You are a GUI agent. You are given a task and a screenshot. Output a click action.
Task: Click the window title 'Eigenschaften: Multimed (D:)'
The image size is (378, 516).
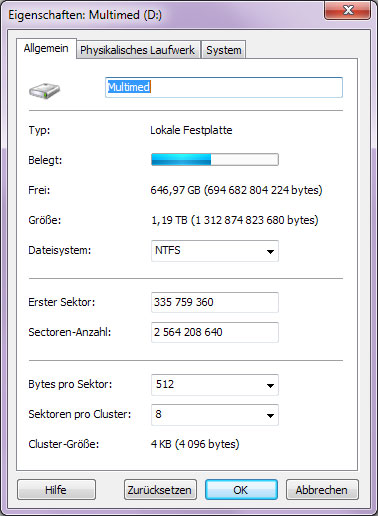(85, 15)
